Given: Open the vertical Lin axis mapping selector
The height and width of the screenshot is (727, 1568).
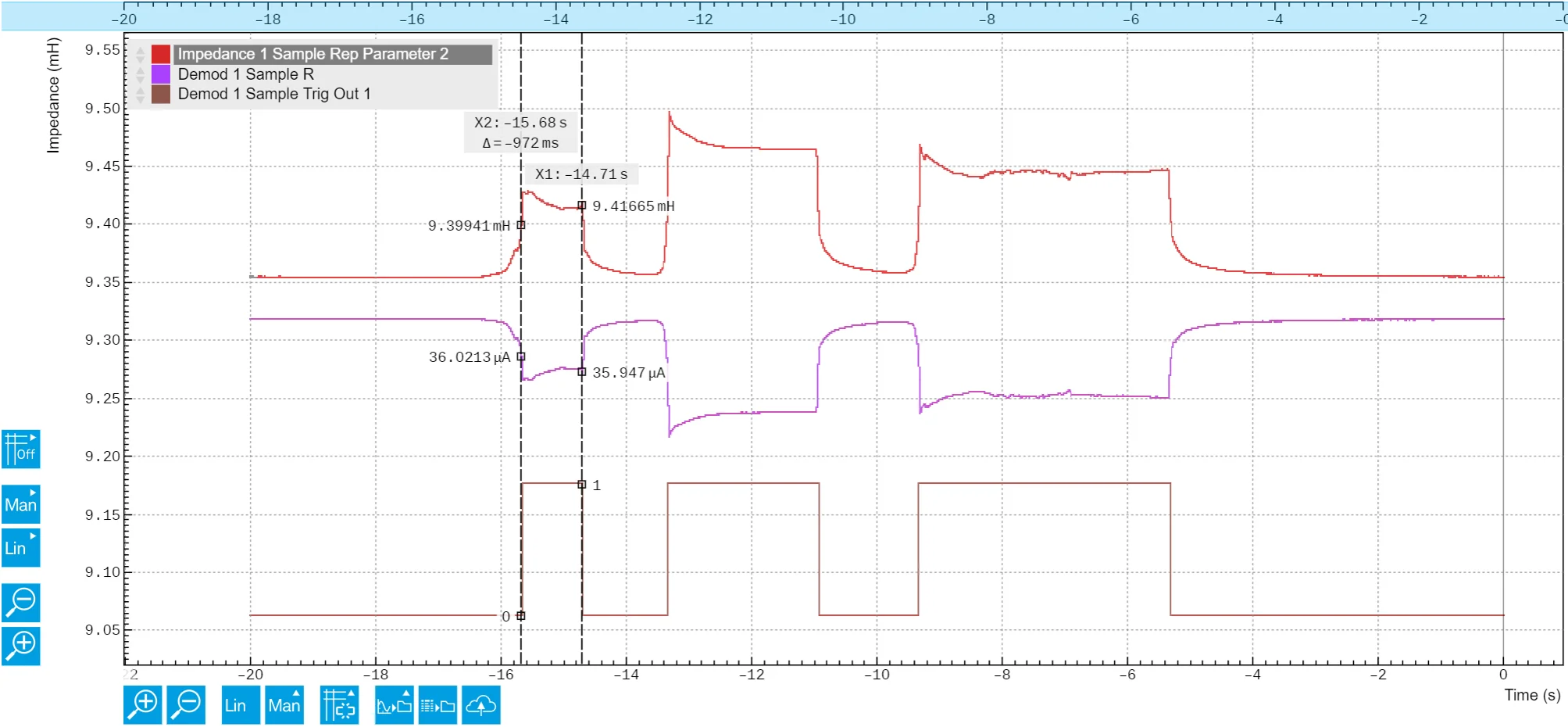Looking at the screenshot, I should 21,548.
